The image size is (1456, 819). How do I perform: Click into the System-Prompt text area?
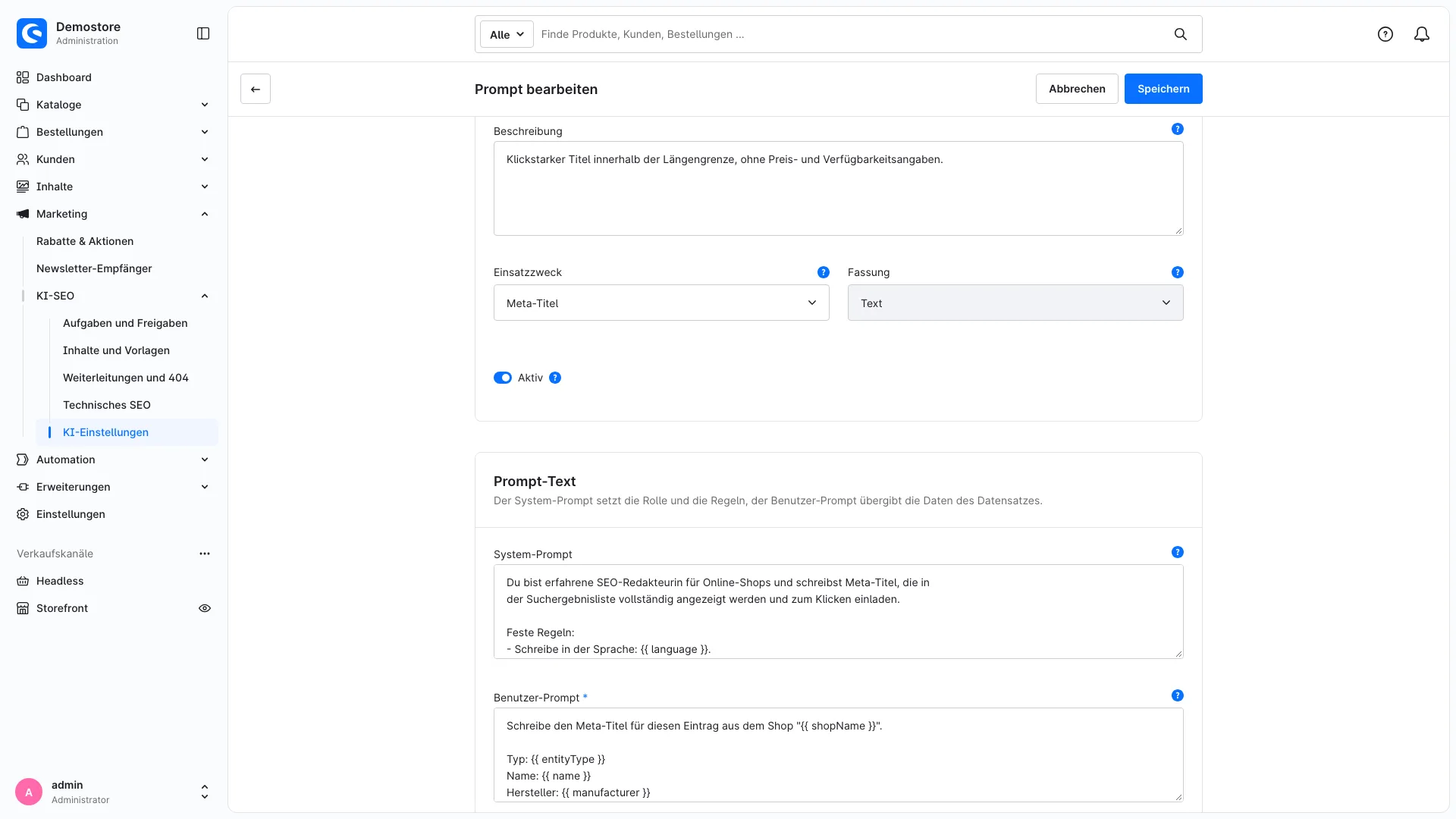(838, 611)
